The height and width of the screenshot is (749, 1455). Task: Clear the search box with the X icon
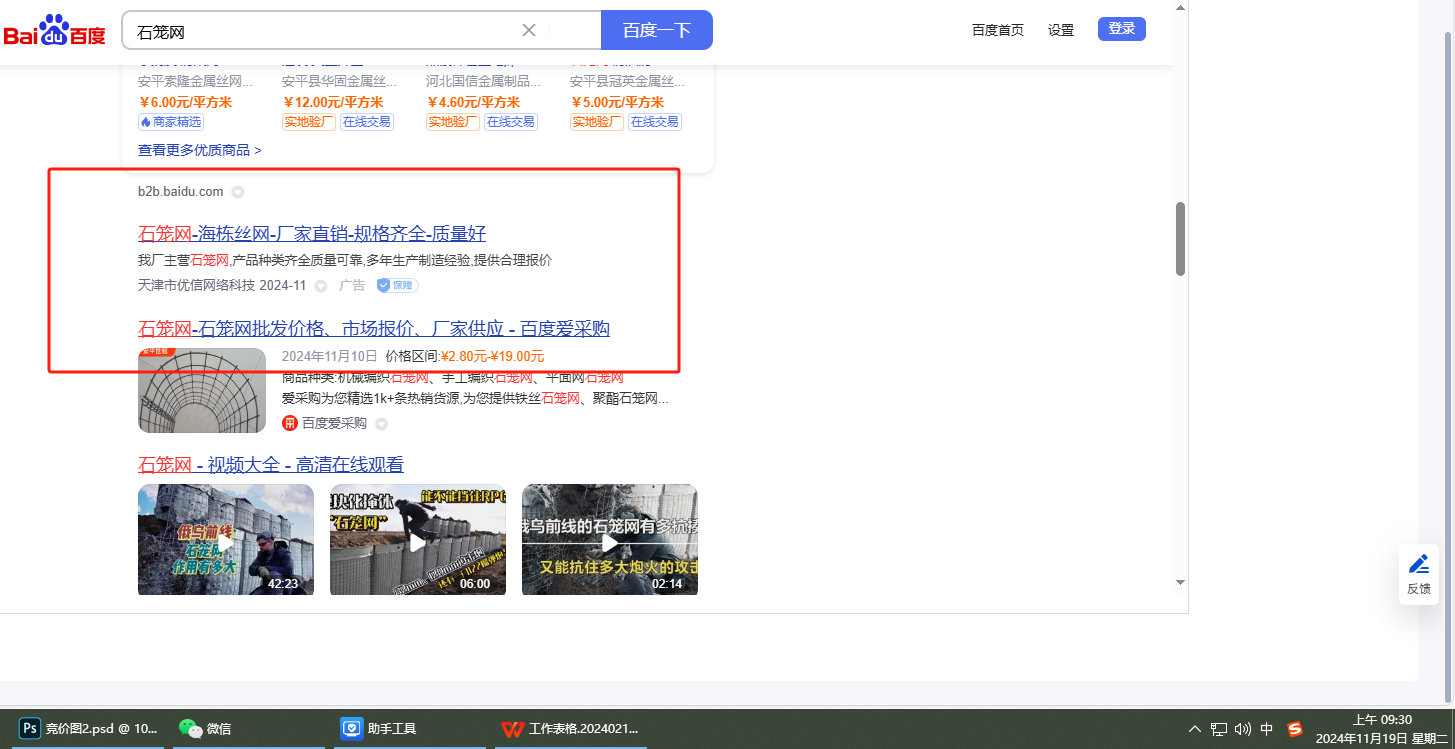tap(529, 30)
